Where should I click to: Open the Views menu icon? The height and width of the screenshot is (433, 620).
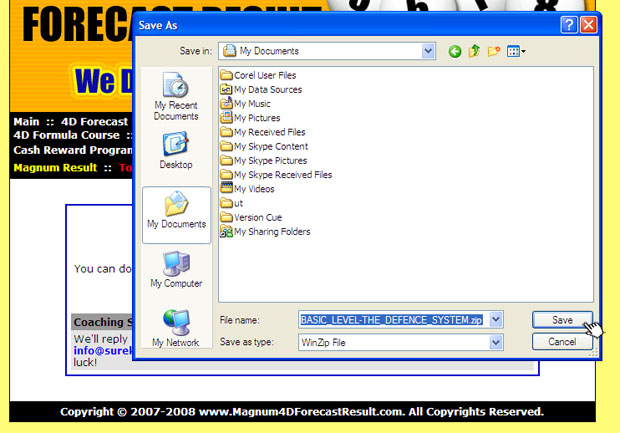(x=516, y=51)
